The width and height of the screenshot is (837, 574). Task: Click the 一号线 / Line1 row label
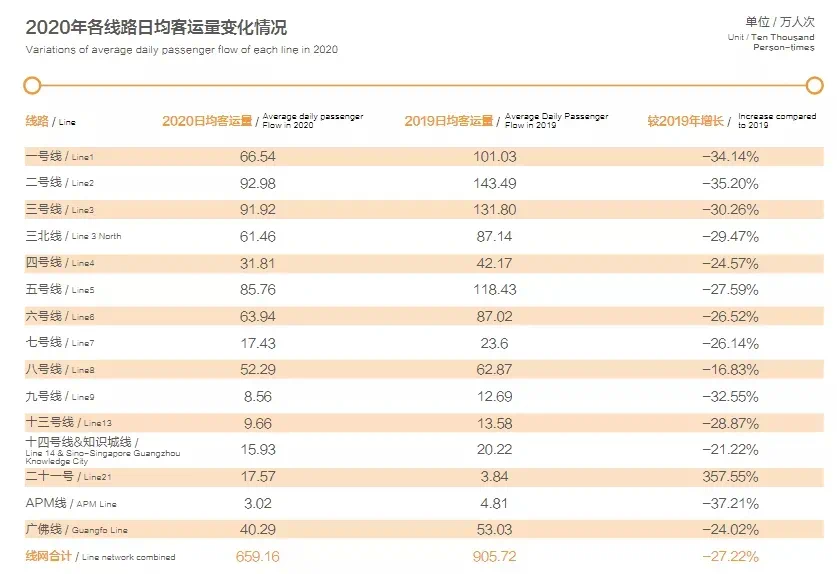click(x=60, y=157)
